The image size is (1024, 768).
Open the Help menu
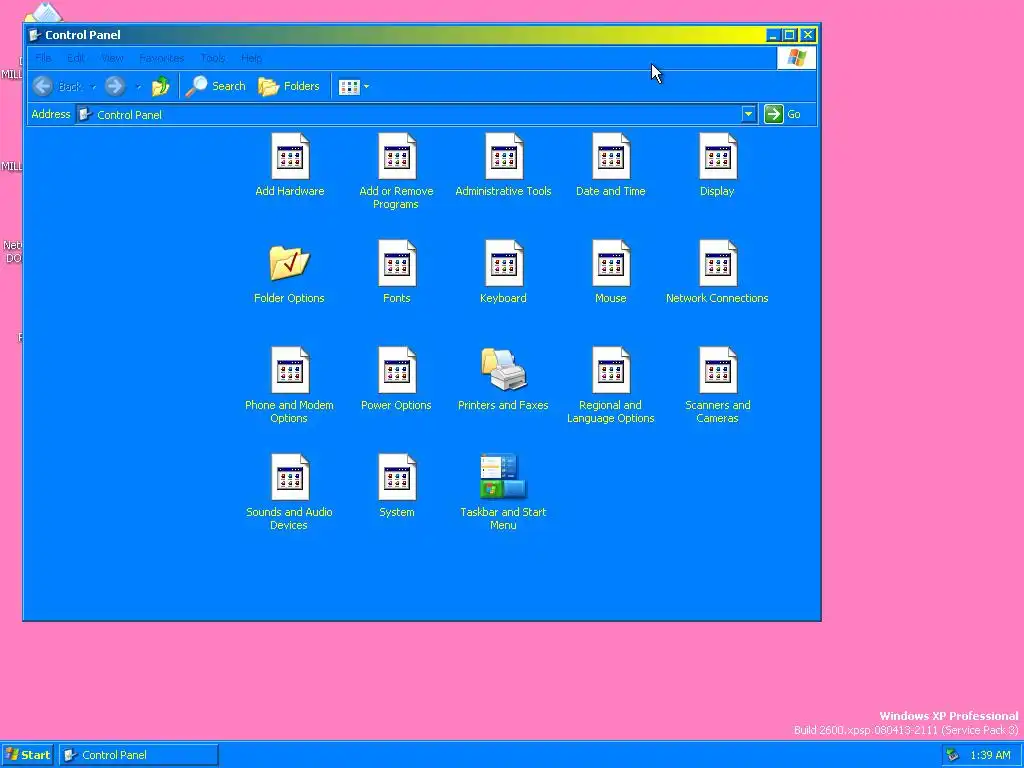click(x=251, y=58)
